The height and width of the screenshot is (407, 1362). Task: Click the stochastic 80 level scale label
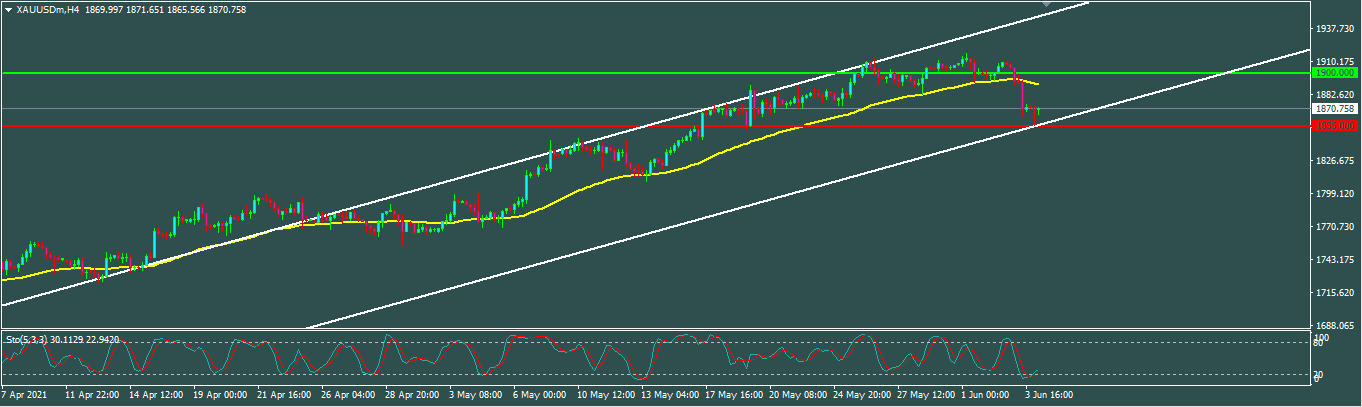[x=1317, y=342]
